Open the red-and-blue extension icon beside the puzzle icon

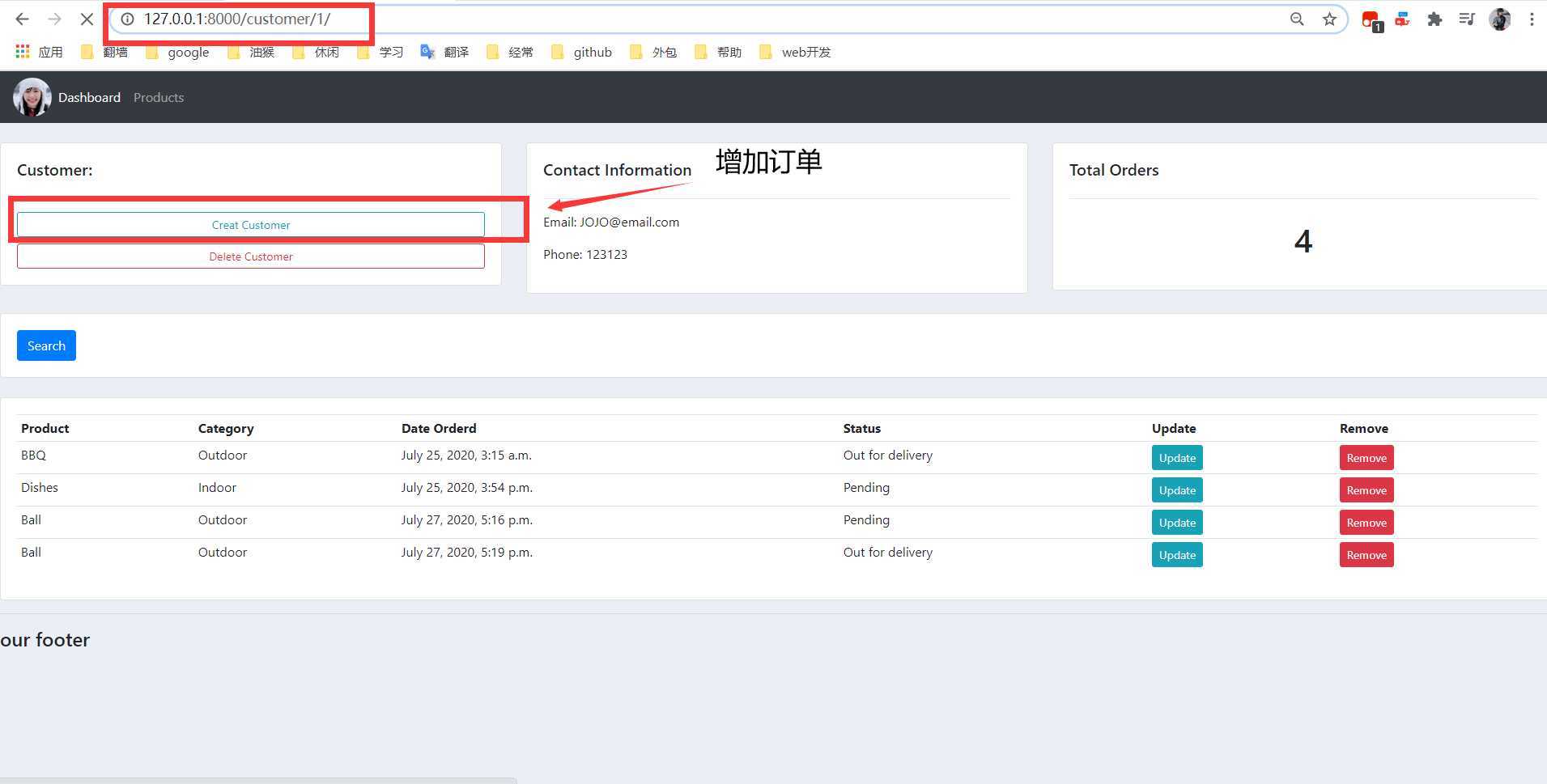(1403, 19)
